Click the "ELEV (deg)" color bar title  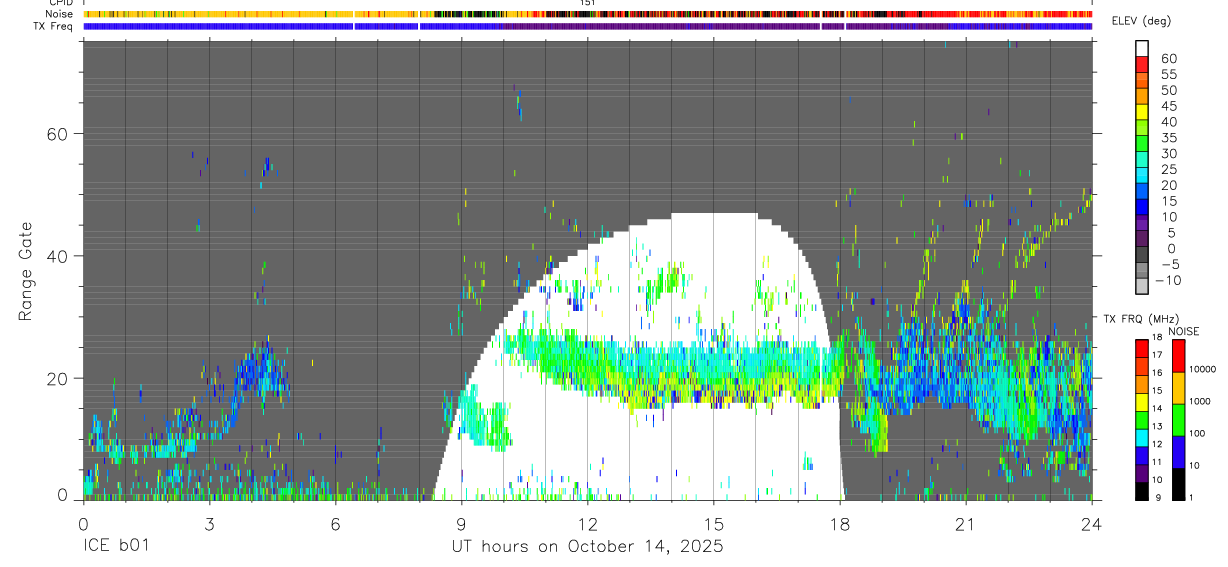point(1141,21)
